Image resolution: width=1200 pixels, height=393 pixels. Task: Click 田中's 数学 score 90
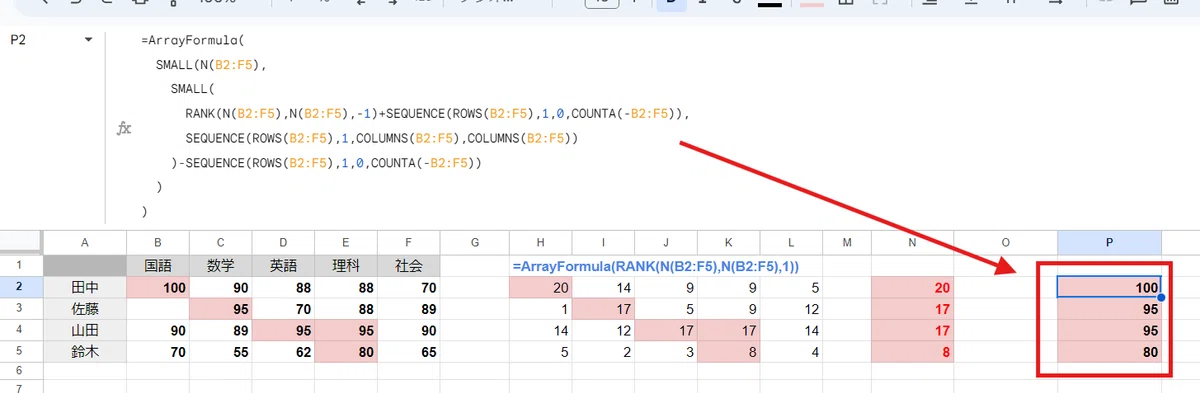point(220,287)
